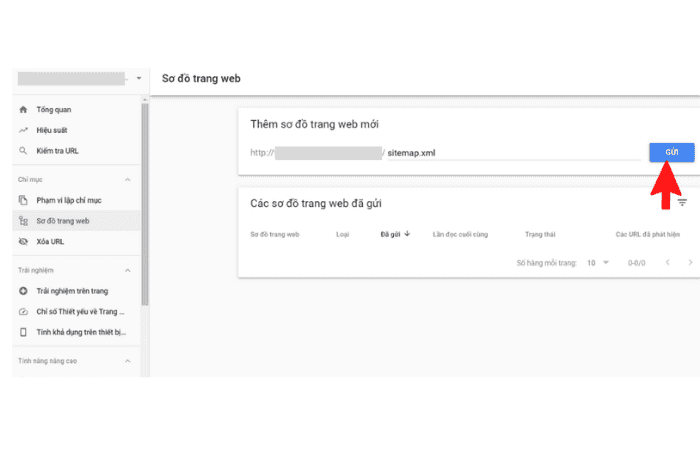Open Chỉ số Thiết yếu về Trang report
Viewport: 700px width, 450px height.
[76, 312]
